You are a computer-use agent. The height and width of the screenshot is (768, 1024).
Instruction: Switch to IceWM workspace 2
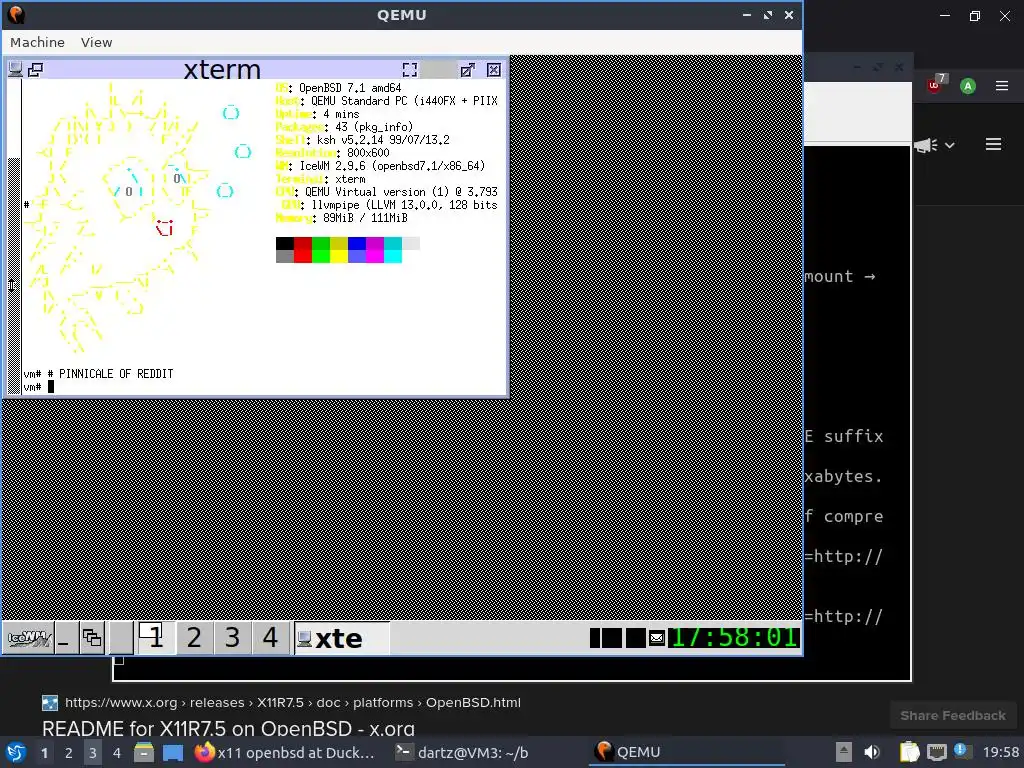click(194, 637)
